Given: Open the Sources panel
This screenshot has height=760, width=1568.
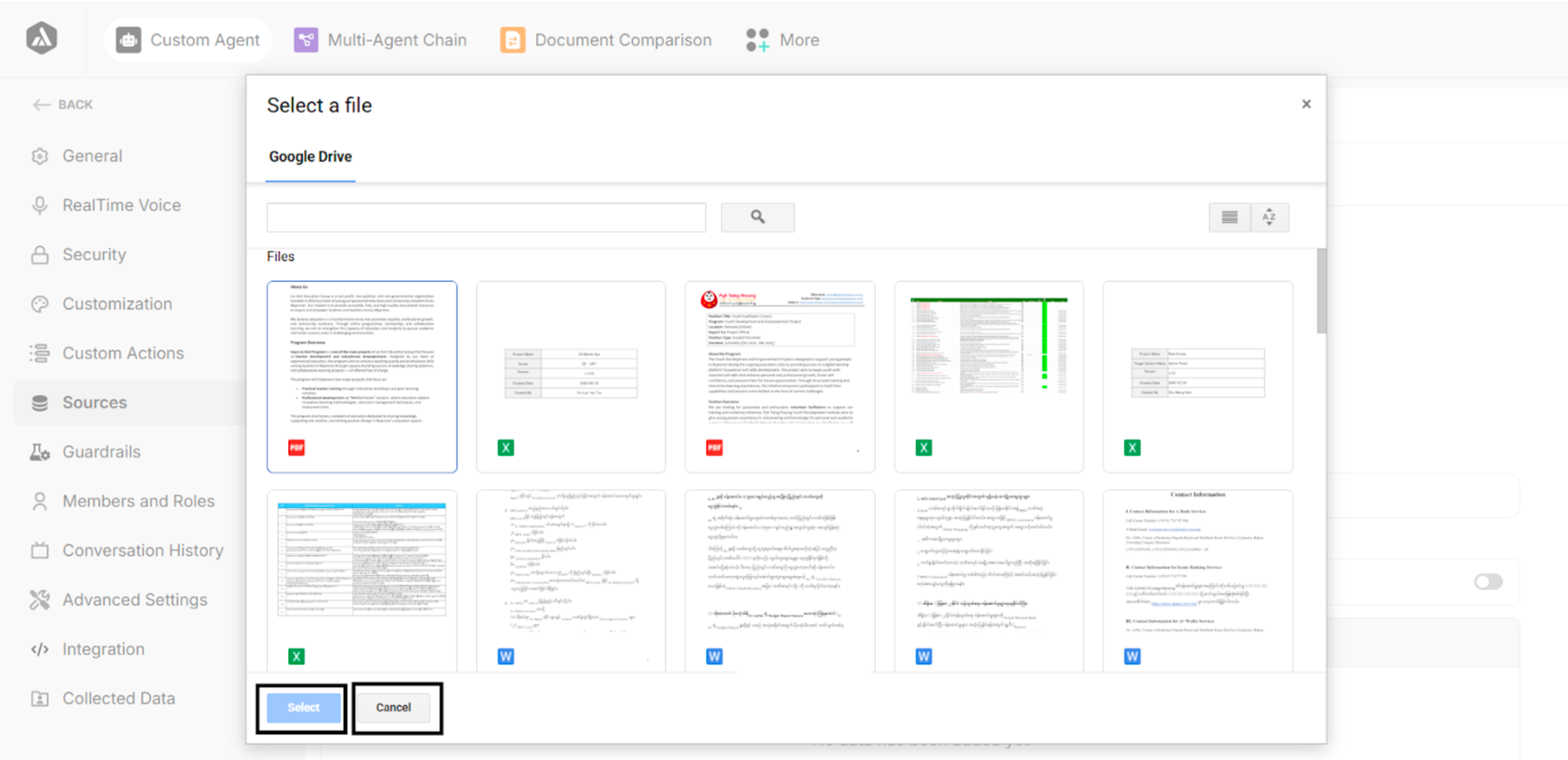Looking at the screenshot, I should pos(94,402).
